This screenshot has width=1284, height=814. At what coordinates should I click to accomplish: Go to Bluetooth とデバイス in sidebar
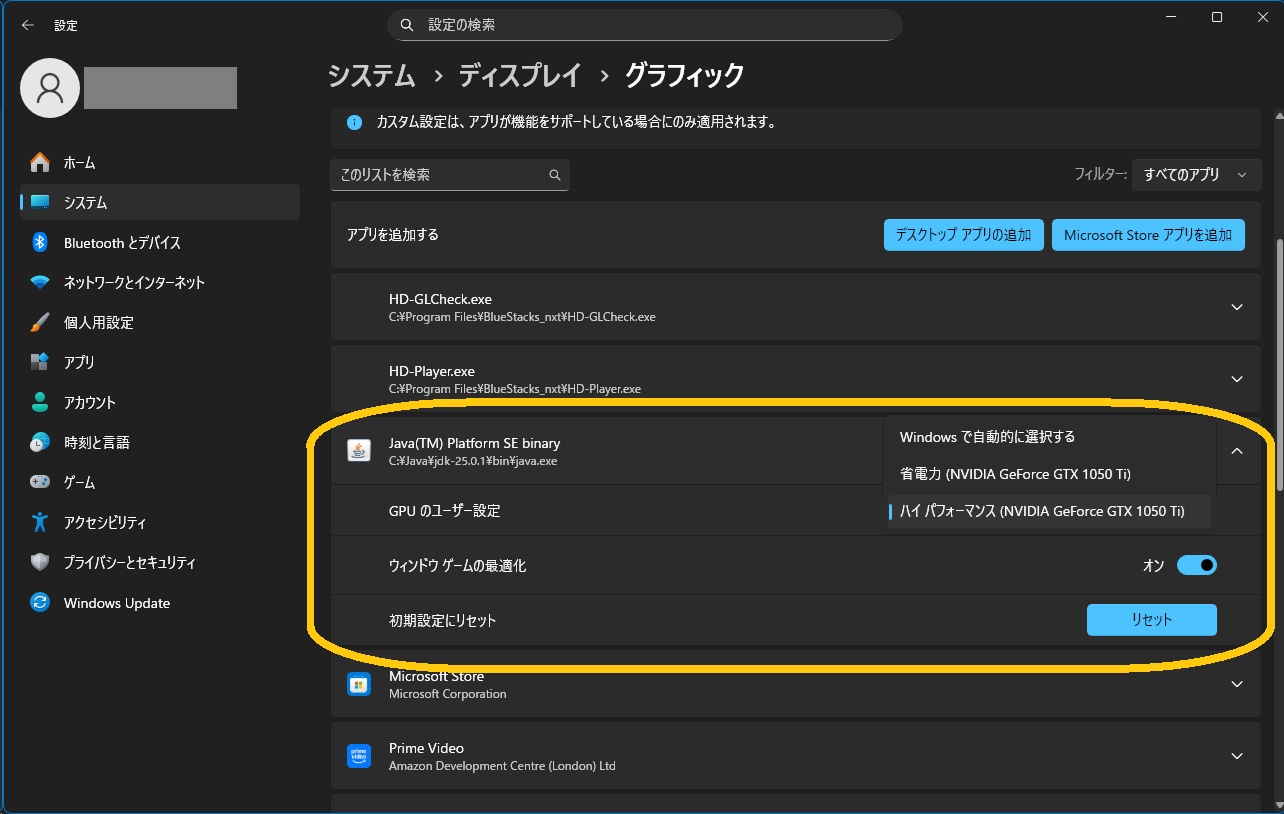(x=121, y=243)
